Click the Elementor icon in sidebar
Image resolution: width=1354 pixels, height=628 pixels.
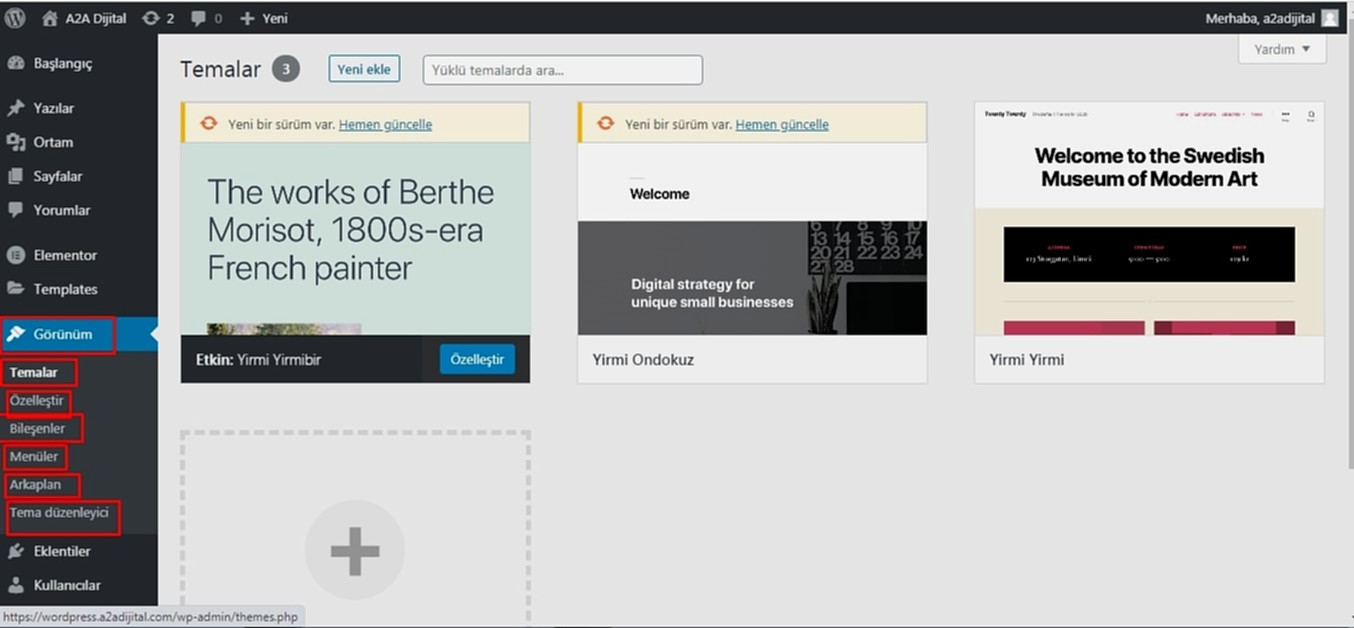pos(16,255)
